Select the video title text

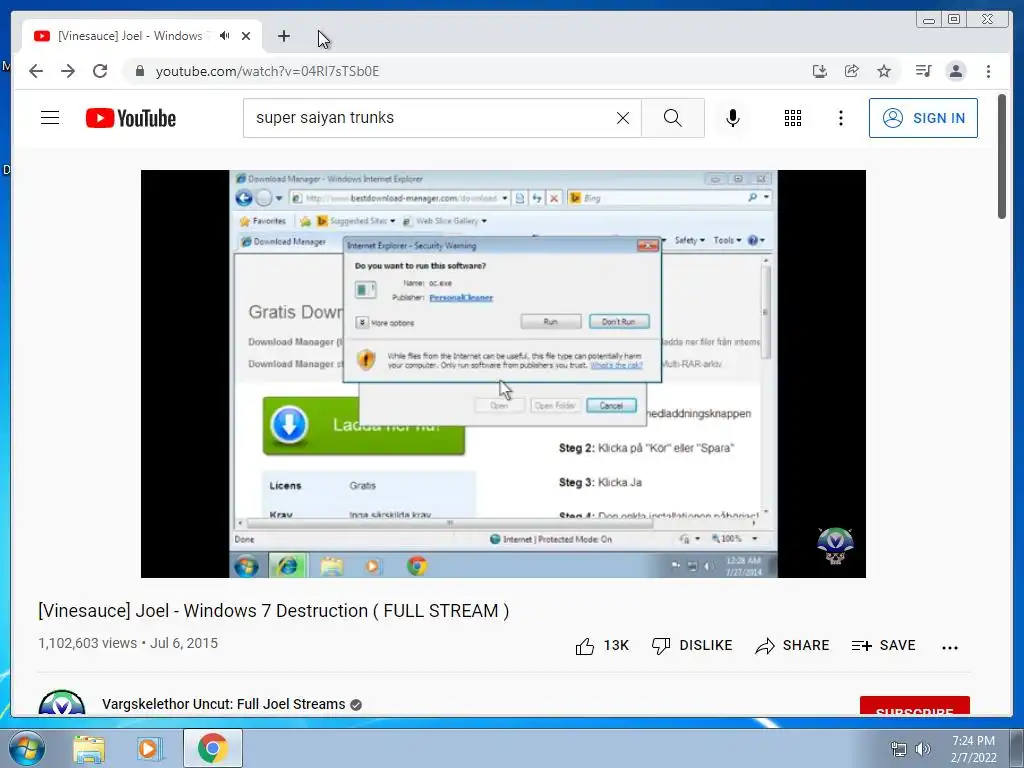(x=274, y=611)
